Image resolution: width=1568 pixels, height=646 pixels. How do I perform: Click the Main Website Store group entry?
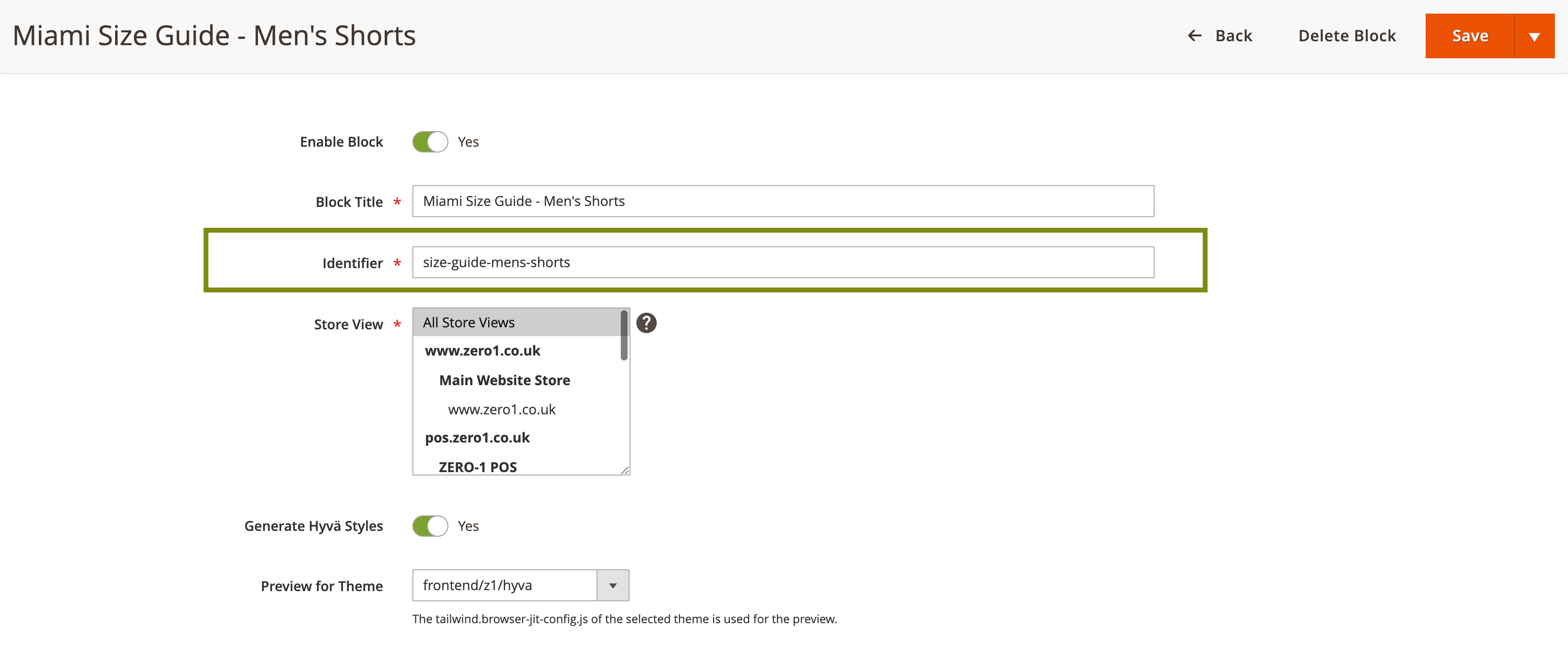(x=504, y=380)
